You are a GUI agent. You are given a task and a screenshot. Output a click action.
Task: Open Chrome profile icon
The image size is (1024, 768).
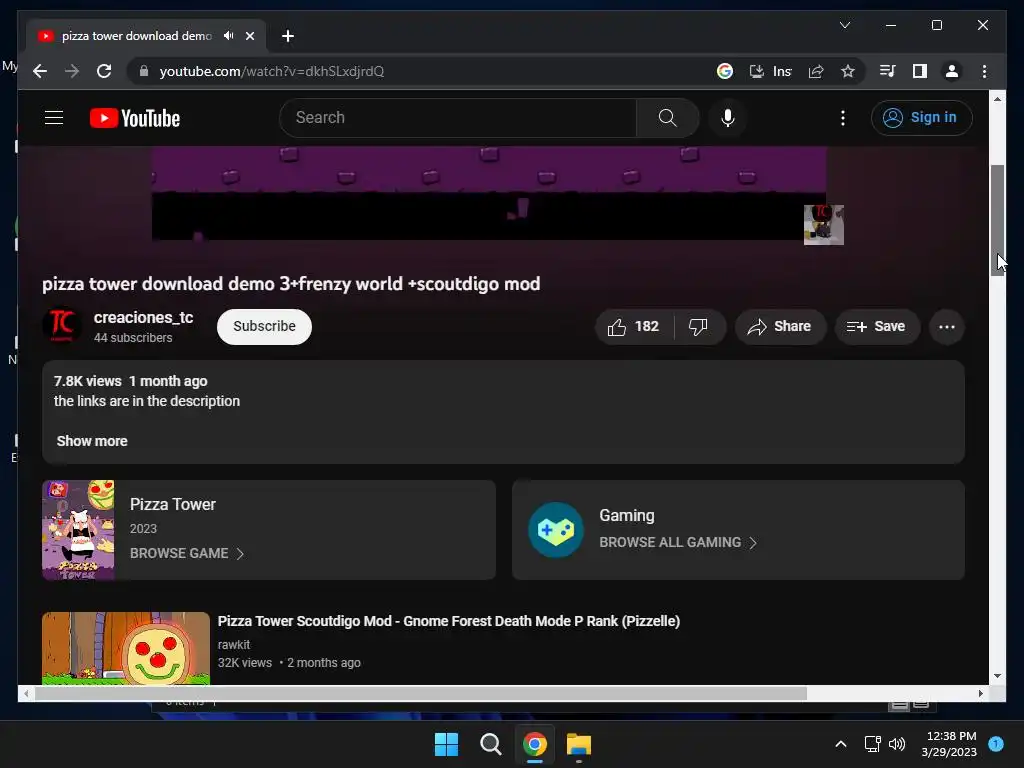pyautogui.click(x=952, y=71)
